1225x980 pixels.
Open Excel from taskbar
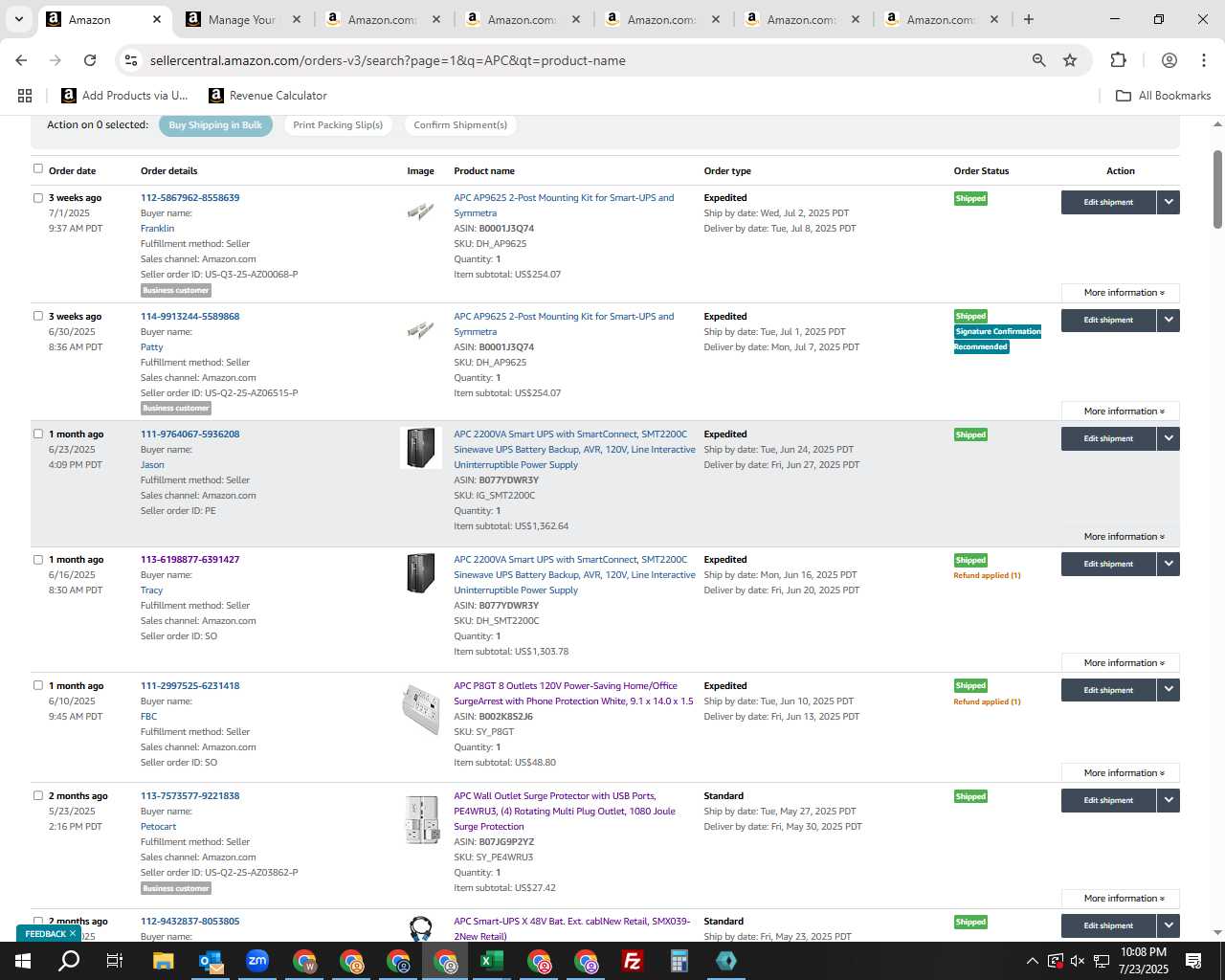(x=491, y=961)
